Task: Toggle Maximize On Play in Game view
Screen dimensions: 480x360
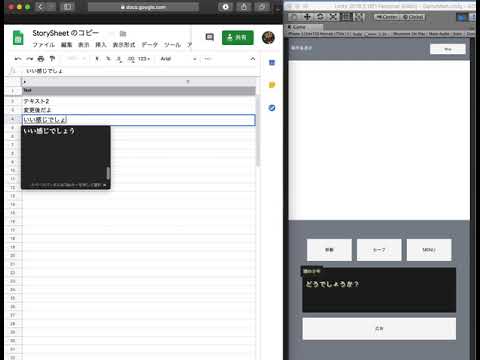Action: coord(410,34)
